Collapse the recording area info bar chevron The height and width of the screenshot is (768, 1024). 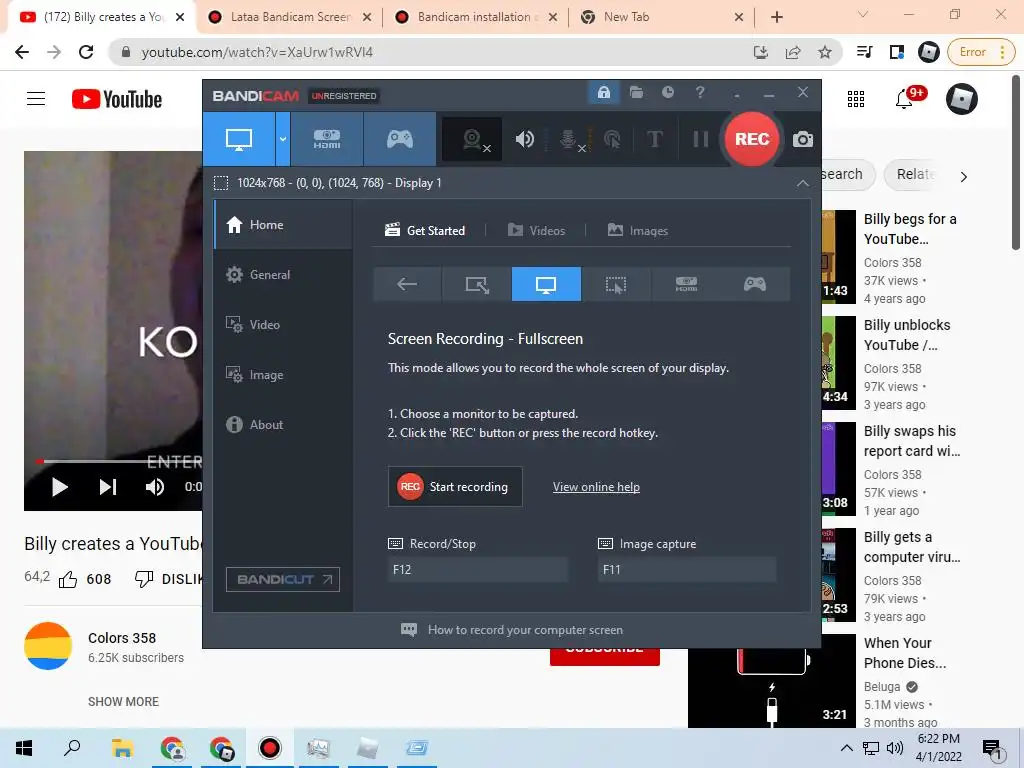coord(803,184)
